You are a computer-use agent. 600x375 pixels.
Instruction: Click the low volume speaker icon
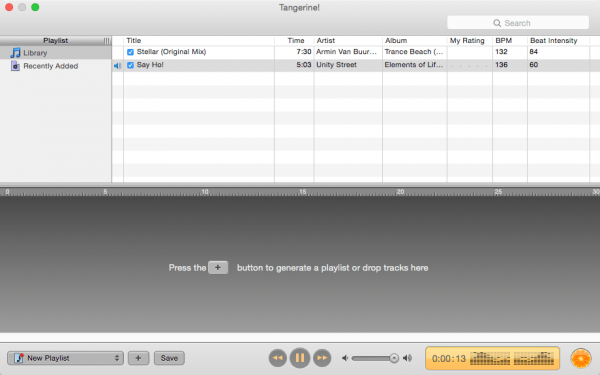tap(345, 358)
